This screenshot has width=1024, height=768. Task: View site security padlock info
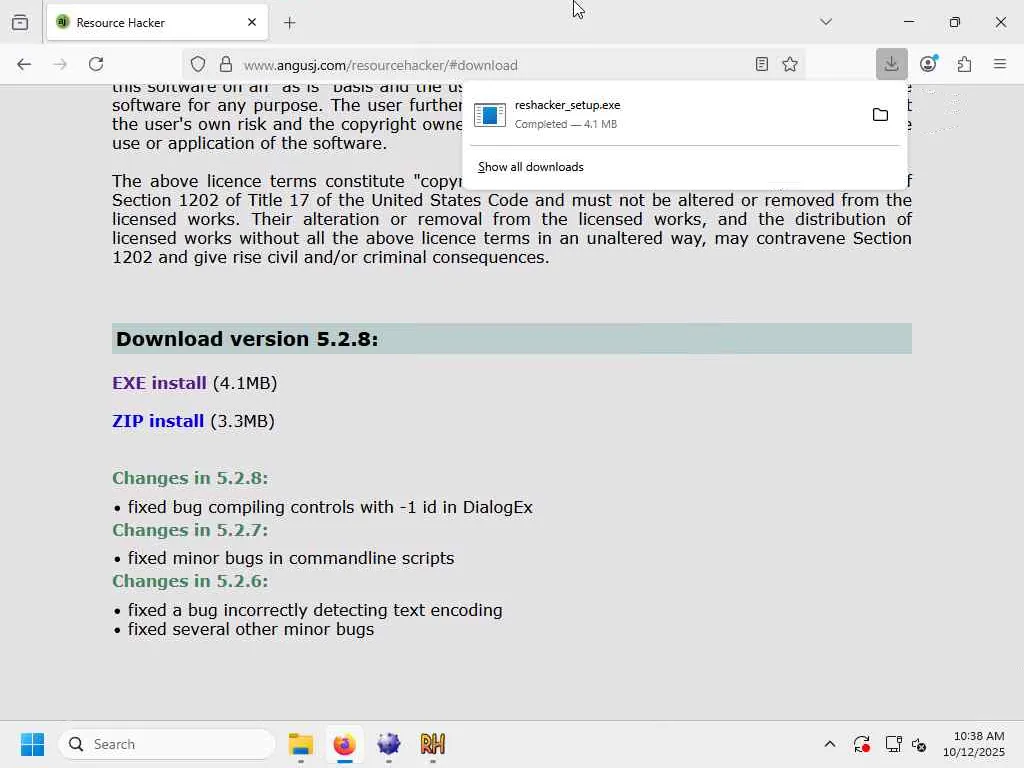[226, 64]
